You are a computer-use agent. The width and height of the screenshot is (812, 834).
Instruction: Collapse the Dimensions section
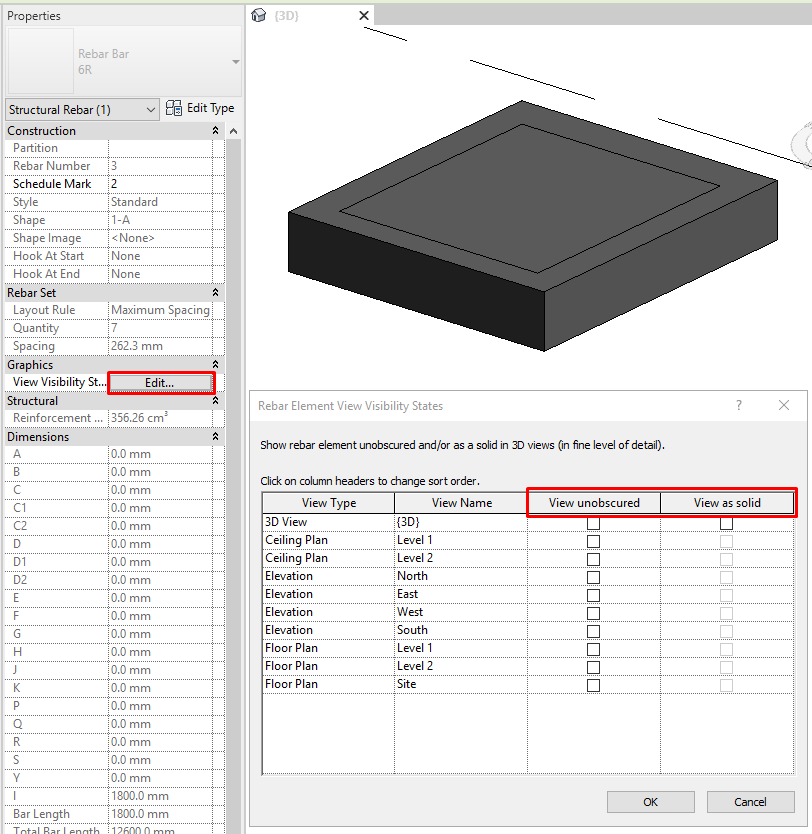point(215,437)
